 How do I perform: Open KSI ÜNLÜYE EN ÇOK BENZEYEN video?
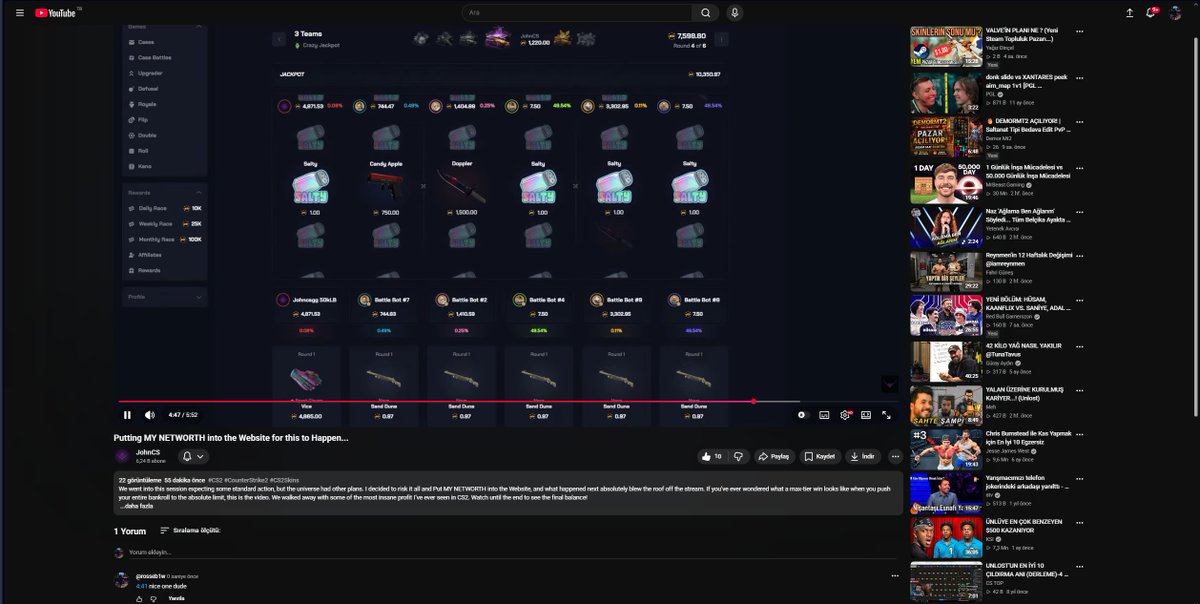click(945, 538)
